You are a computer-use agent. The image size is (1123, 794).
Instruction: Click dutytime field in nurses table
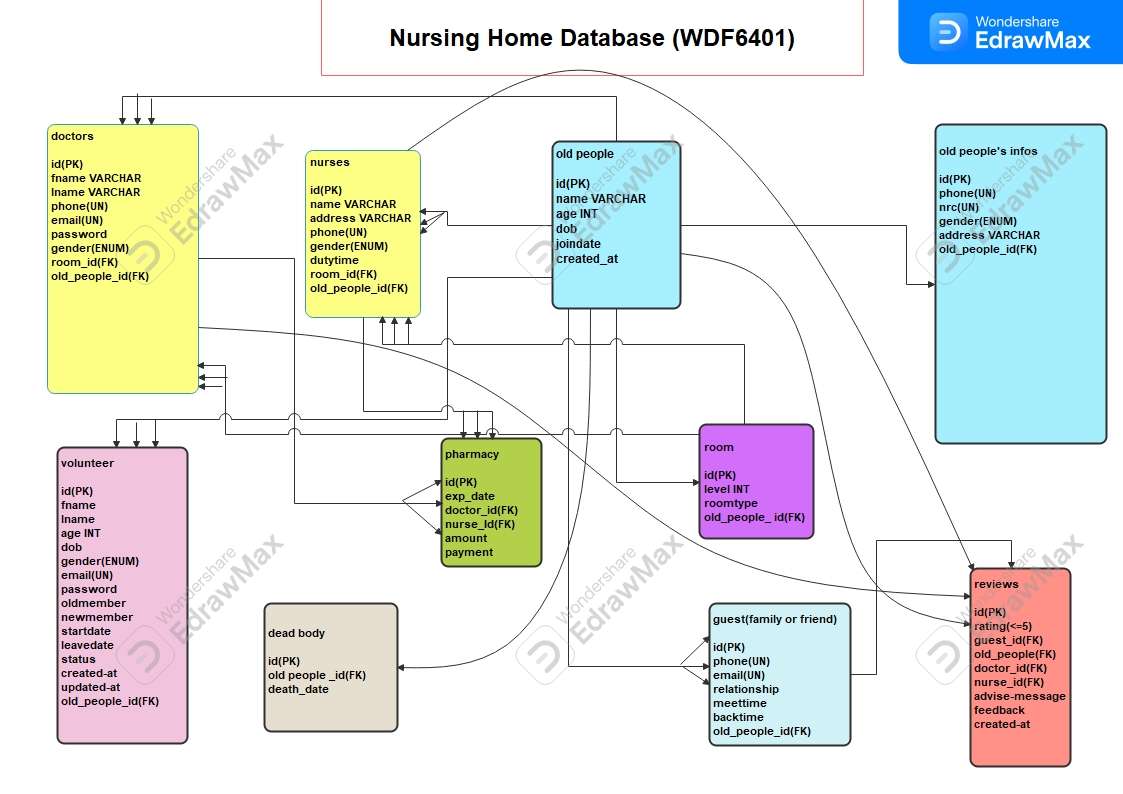[x=334, y=261]
